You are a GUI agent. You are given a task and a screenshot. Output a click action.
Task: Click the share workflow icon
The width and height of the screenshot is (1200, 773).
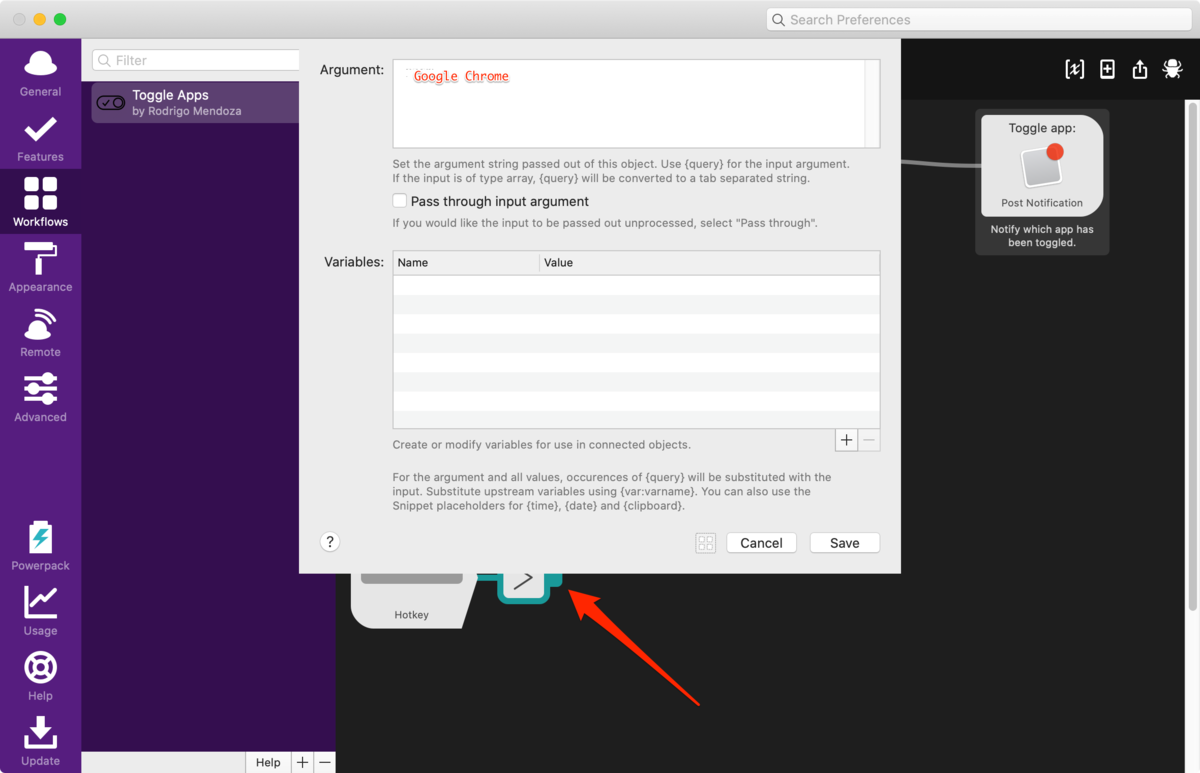(1140, 69)
